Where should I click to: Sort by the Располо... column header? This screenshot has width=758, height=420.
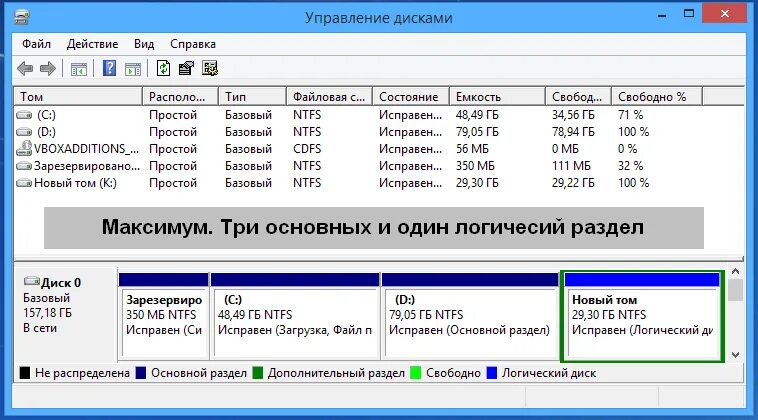point(180,97)
